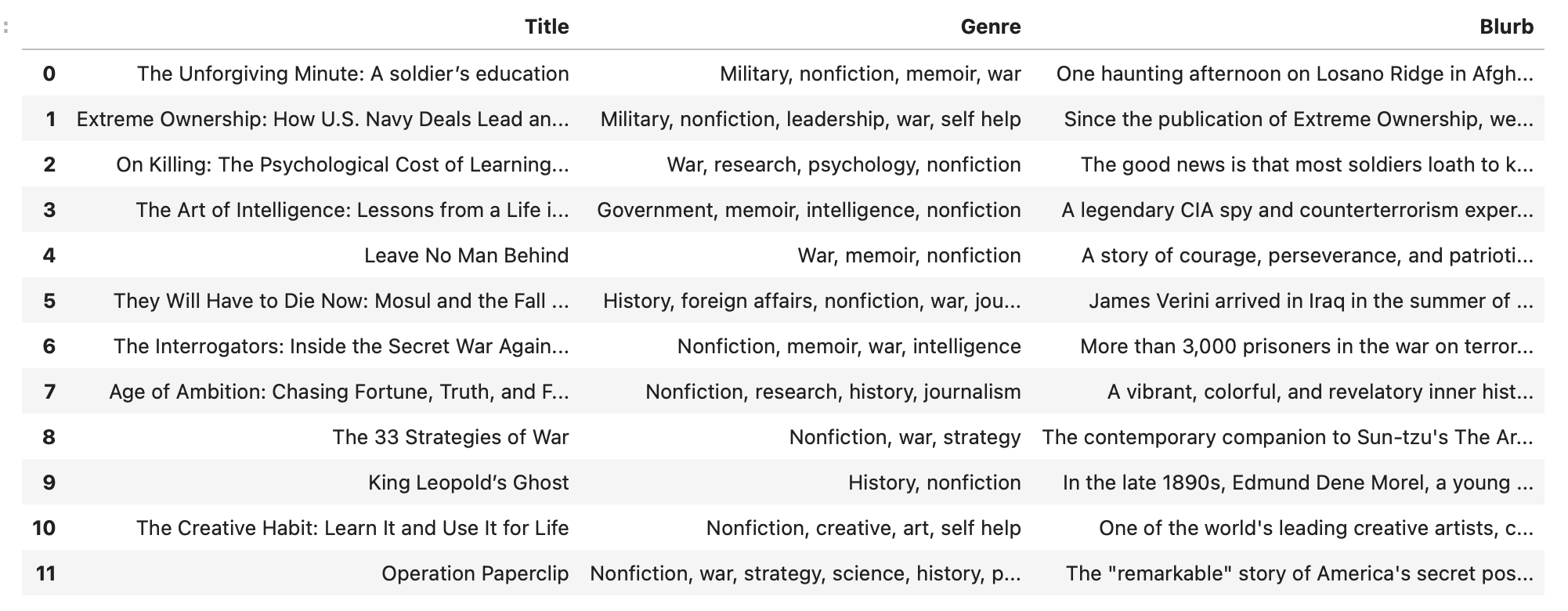The image size is (1568, 611).
Task: Select 'The Interrogators' title cell
Action: 341,346
